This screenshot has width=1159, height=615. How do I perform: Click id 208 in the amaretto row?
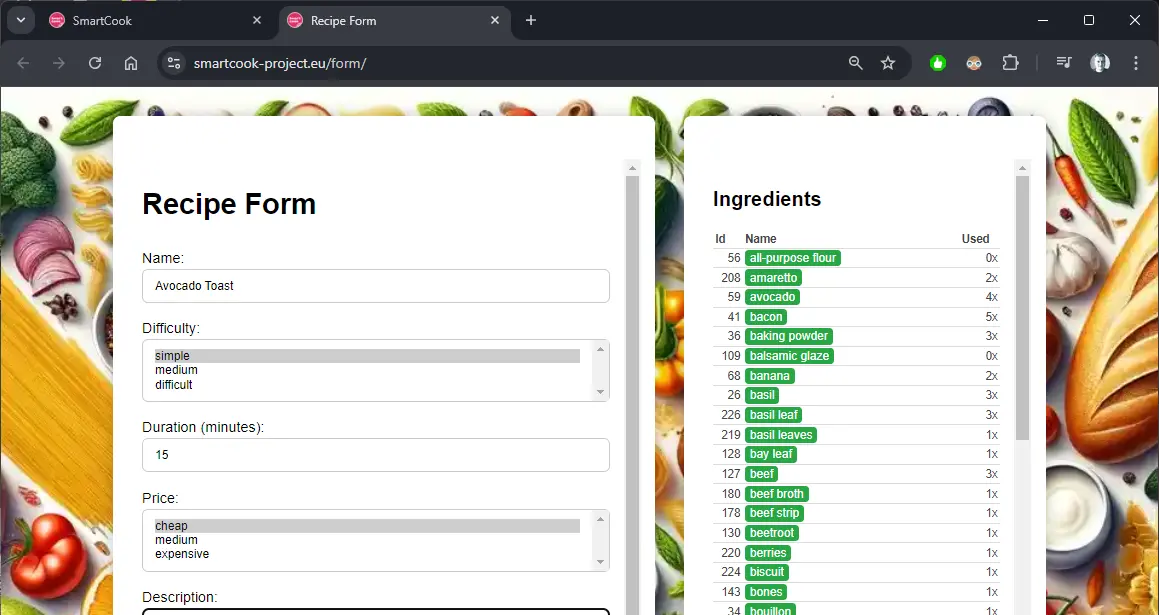pyautogui.click(x=730, y=278)
